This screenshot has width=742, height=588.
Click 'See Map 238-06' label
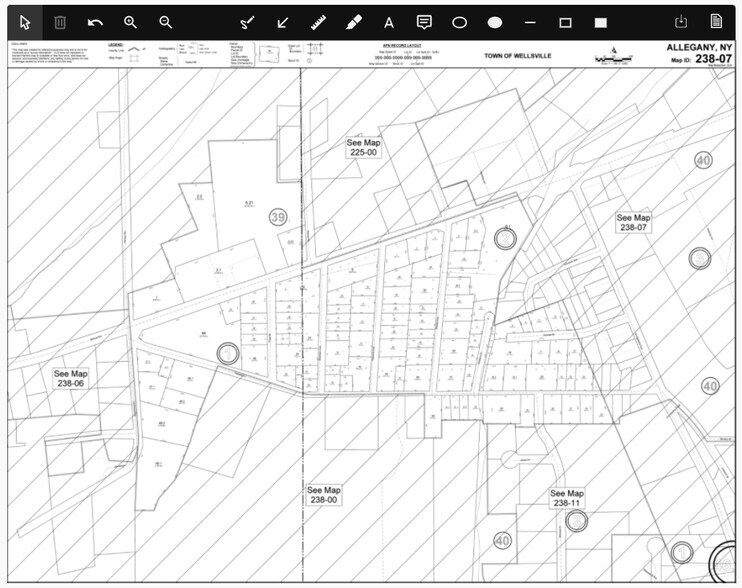point(71,378)
